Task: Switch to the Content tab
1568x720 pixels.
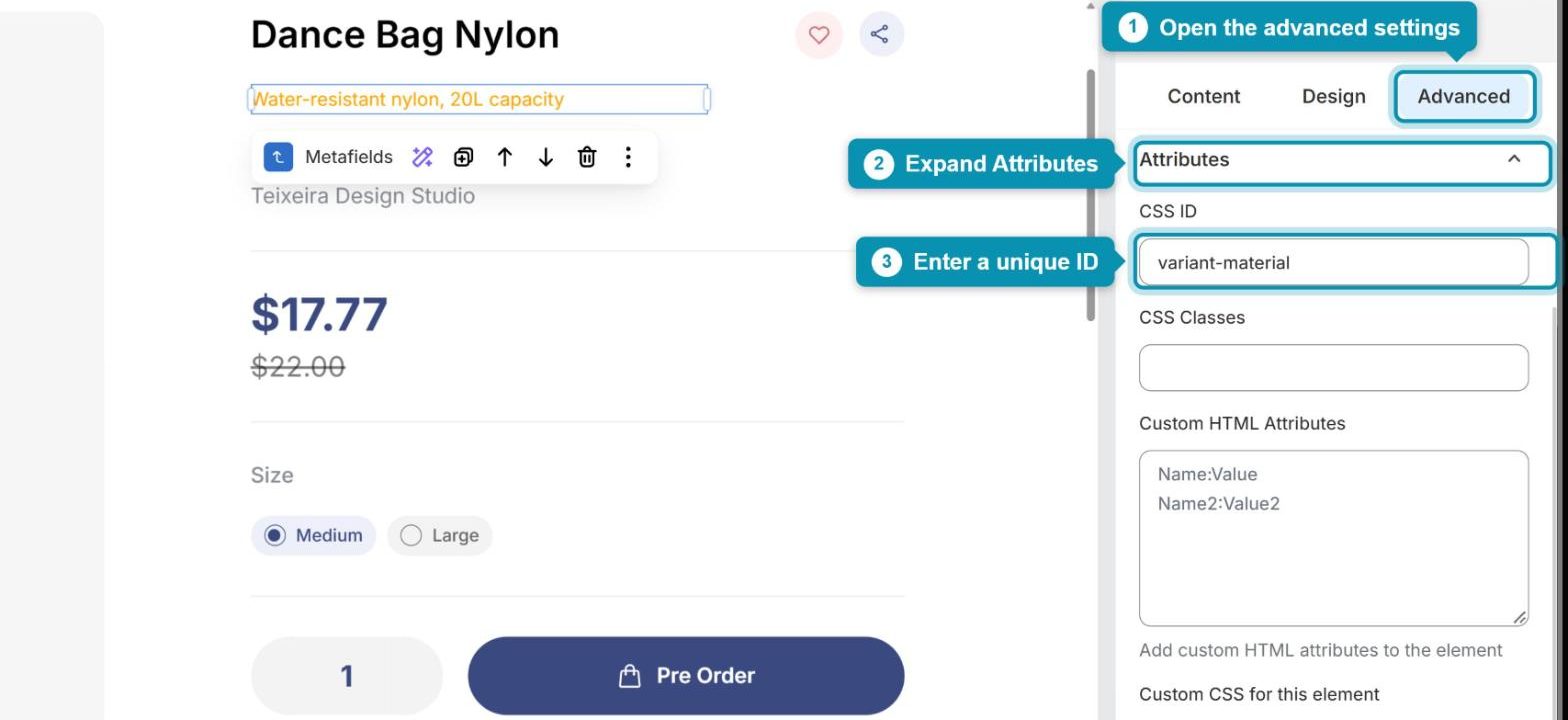Action: tap(1203, 97)
